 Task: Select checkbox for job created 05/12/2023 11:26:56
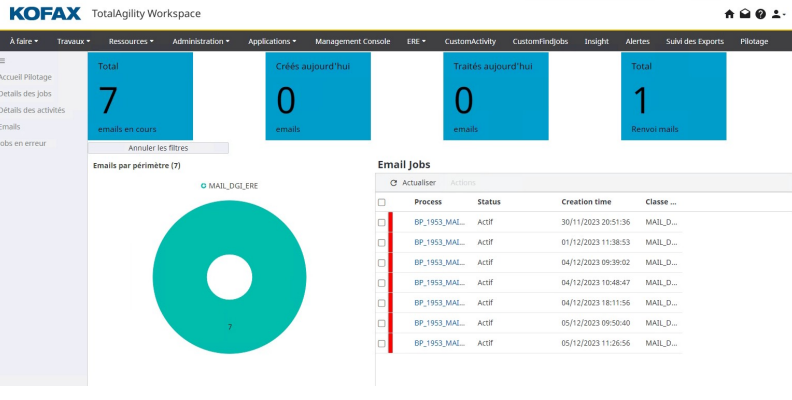pyautogui.click(x=381, y=343)
